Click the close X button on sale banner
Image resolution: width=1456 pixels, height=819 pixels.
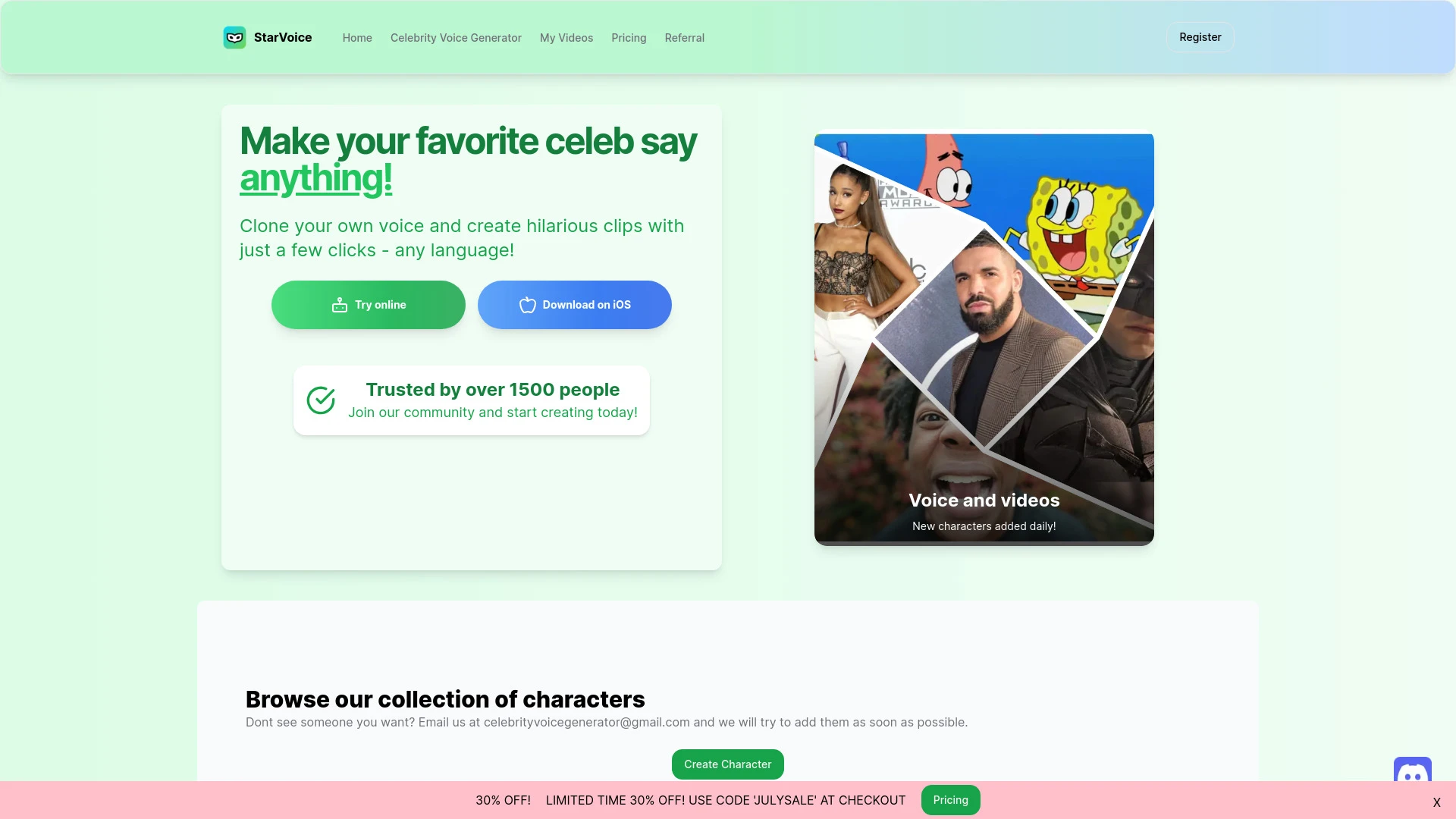(x=1437, y=802)
